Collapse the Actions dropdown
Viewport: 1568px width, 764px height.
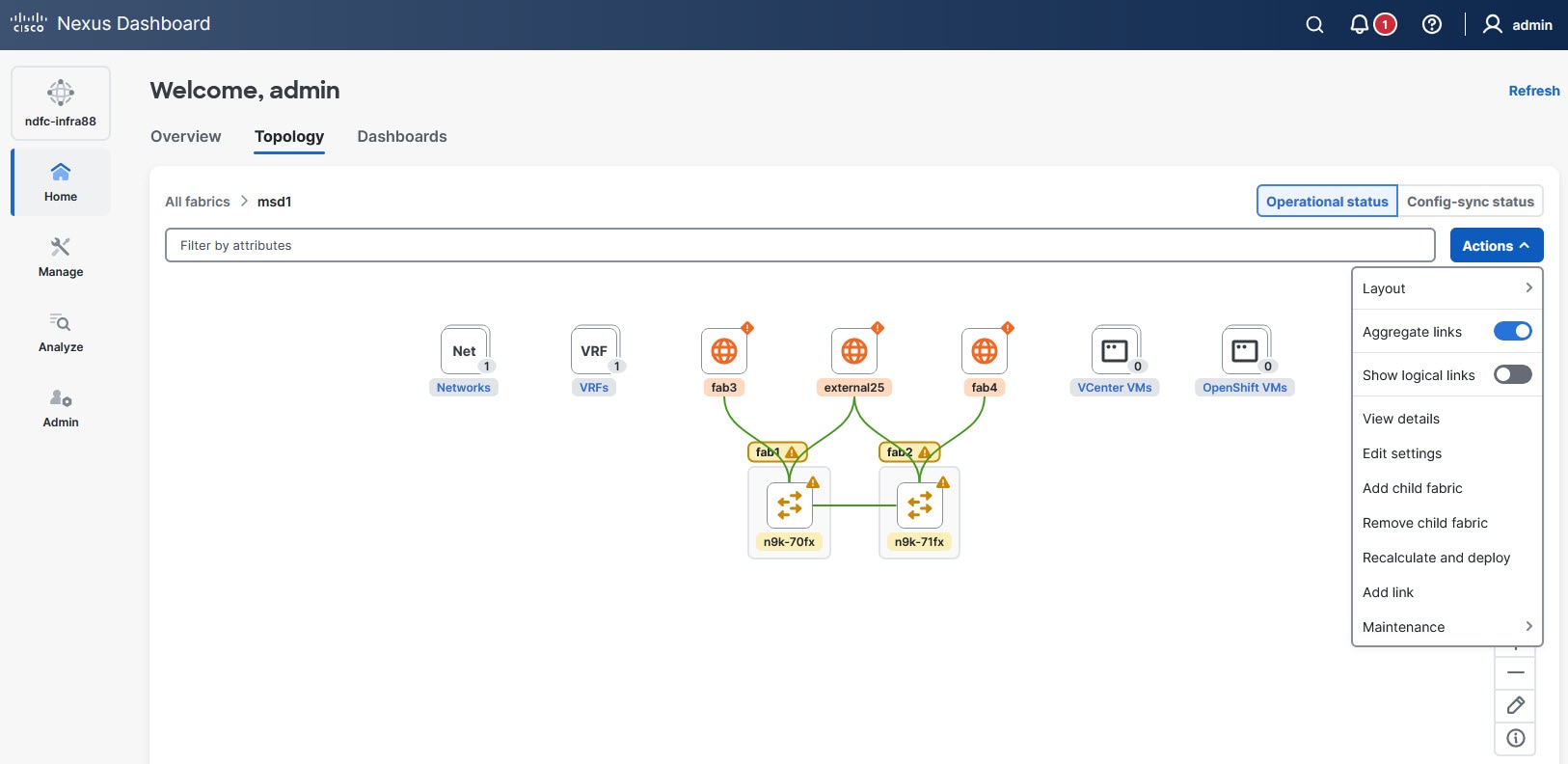tap(1497, 245)
